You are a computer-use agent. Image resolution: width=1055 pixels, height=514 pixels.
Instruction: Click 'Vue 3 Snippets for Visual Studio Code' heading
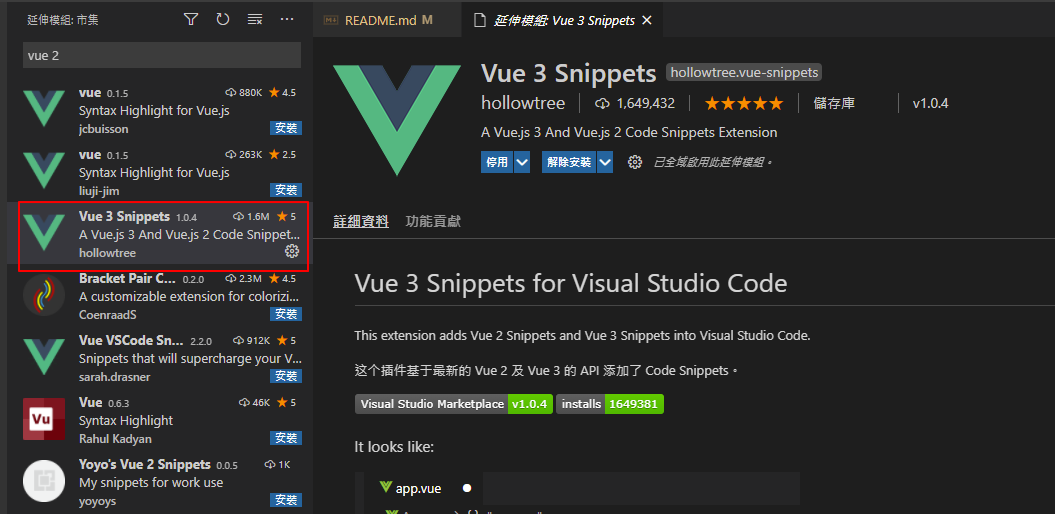click(571, 283)
